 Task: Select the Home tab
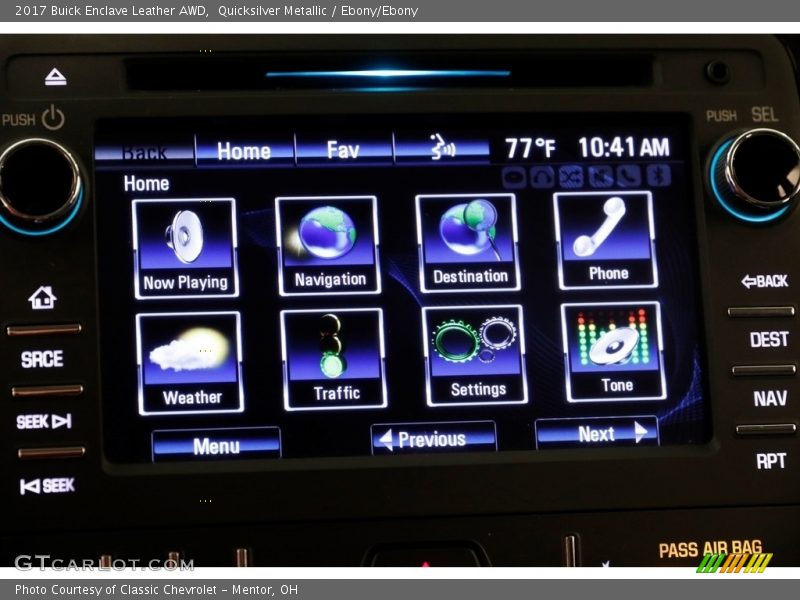click(x=244, y=150)
